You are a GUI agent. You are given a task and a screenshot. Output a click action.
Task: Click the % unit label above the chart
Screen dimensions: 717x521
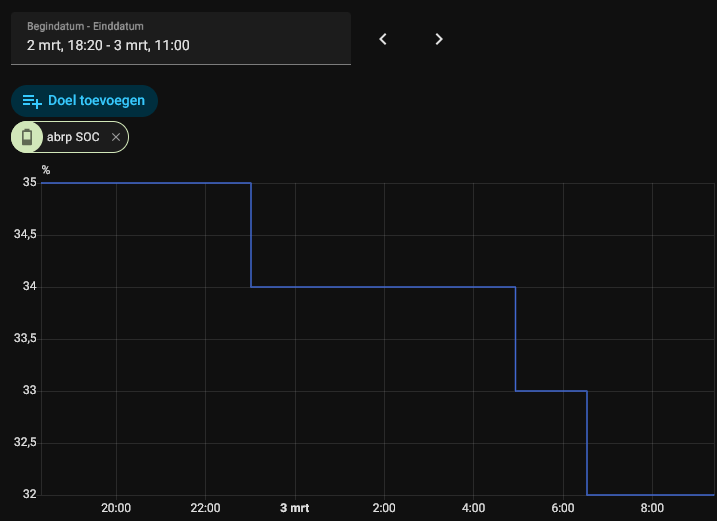click(x=46, y=170)
